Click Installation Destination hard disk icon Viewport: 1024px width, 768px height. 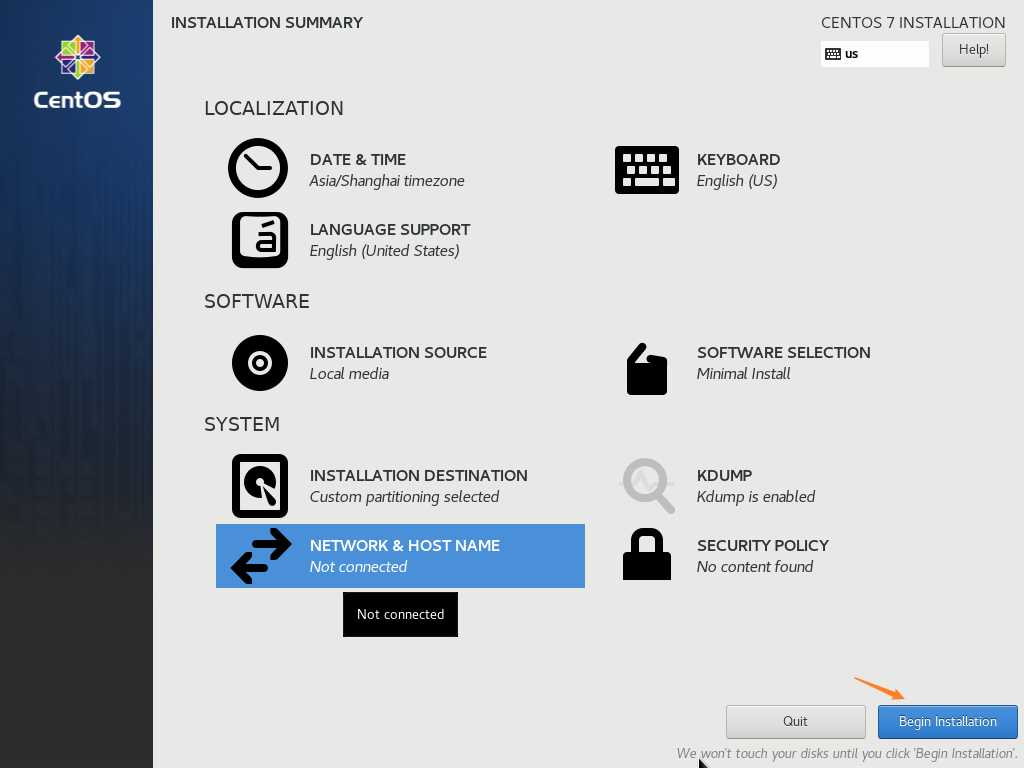[259, 486]
